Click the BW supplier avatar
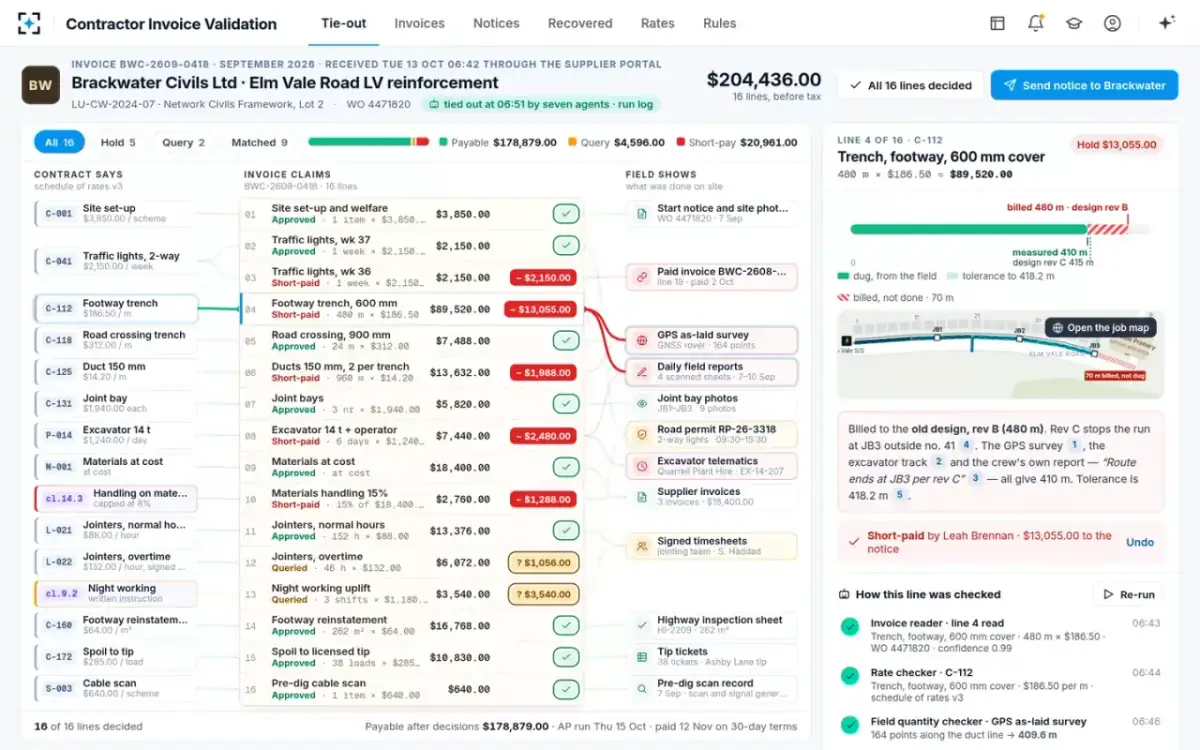The height and width of the screenshot is (750, 1200). pos(41,85)
